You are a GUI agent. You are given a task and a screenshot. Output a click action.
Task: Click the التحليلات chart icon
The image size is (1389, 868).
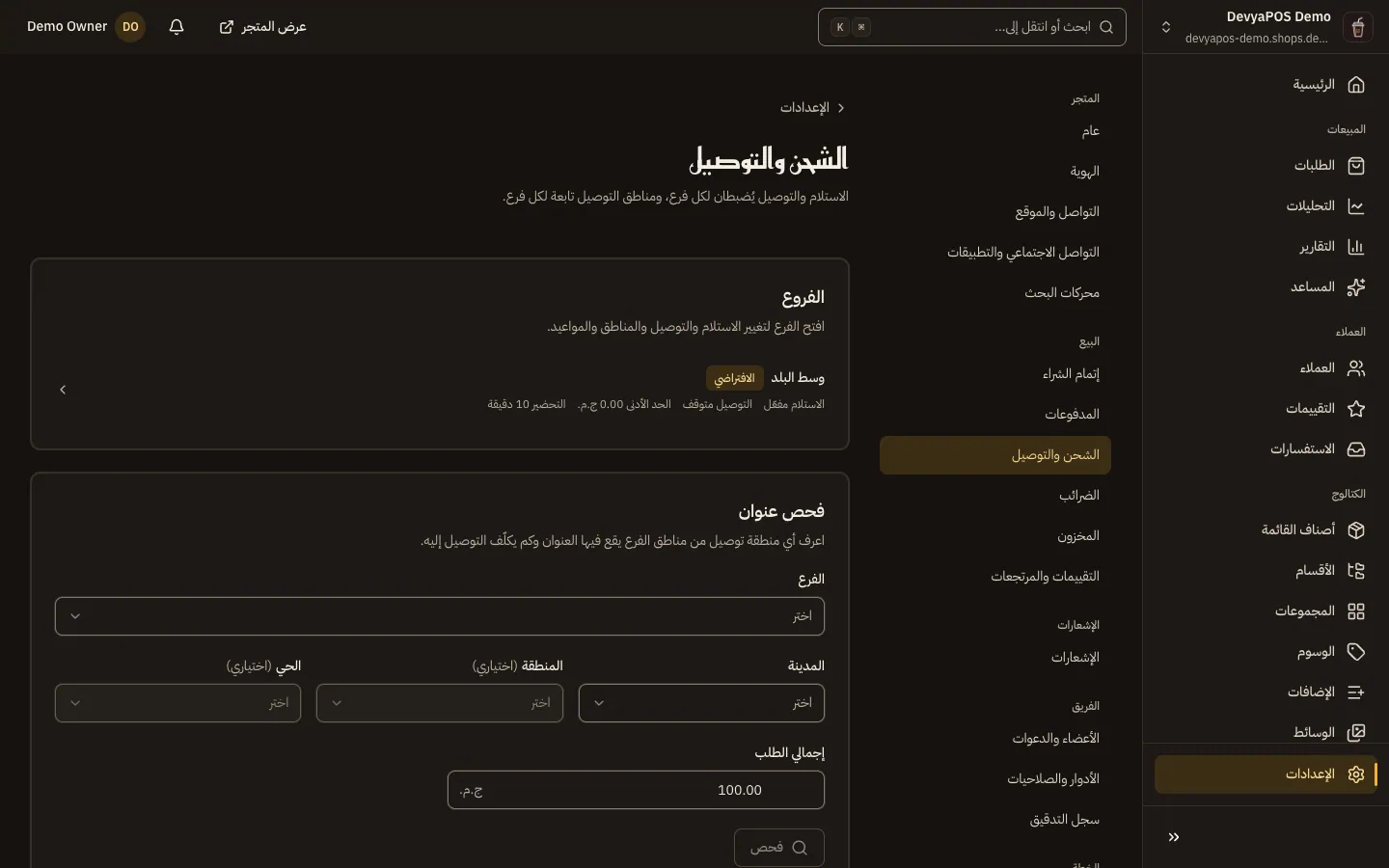[x=1356, y=206]
